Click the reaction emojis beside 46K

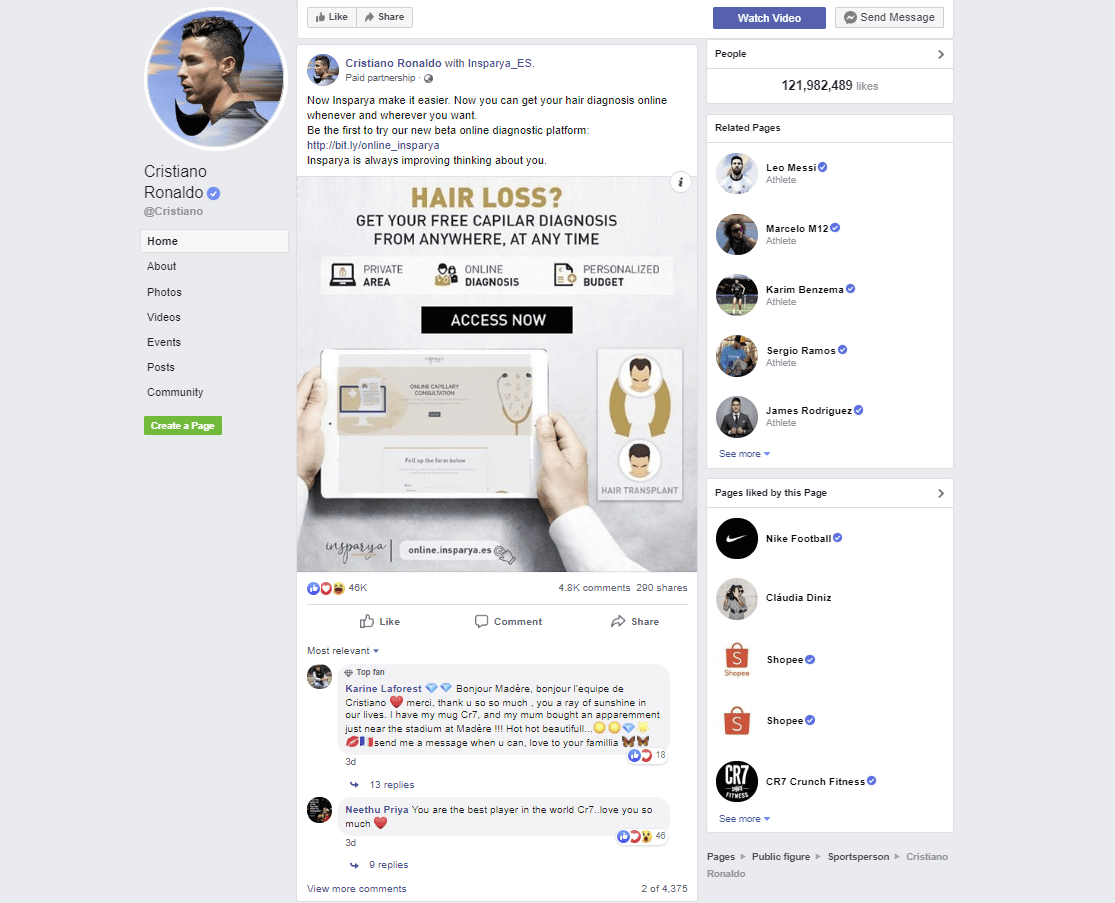pos(326,588)
